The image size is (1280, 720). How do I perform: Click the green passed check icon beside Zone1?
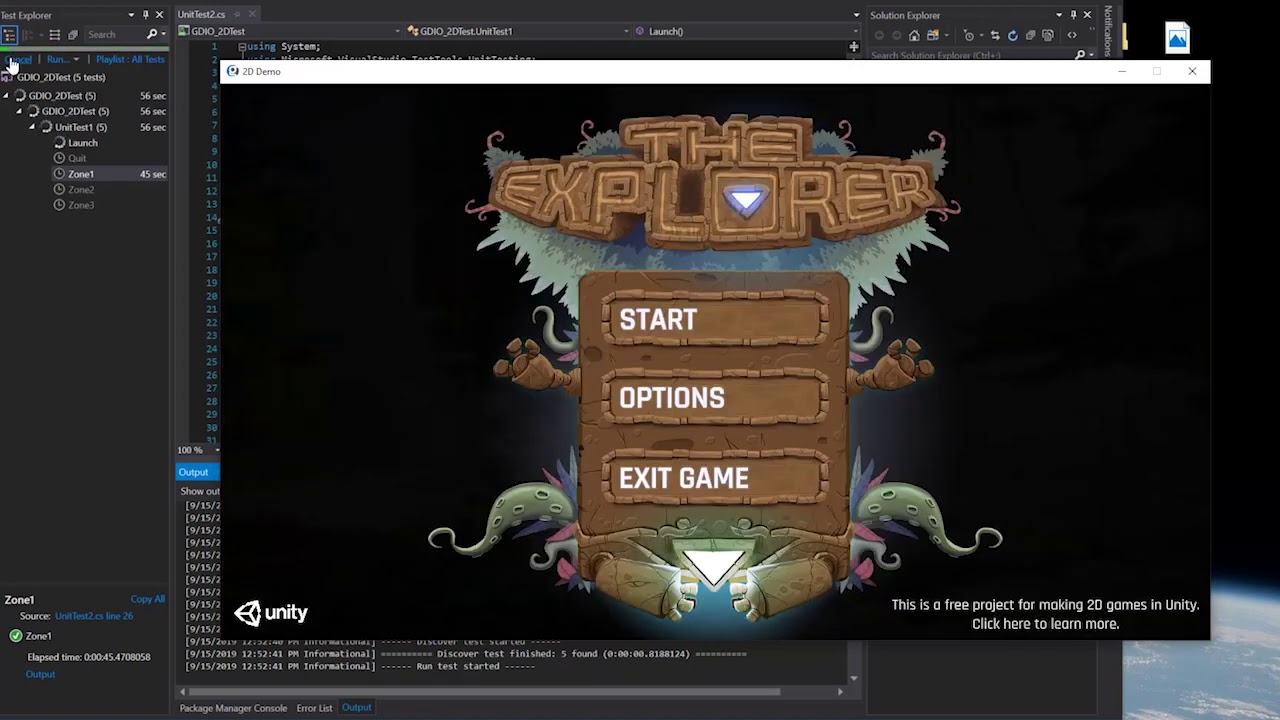pyautogui.click(x=16, y=636)
